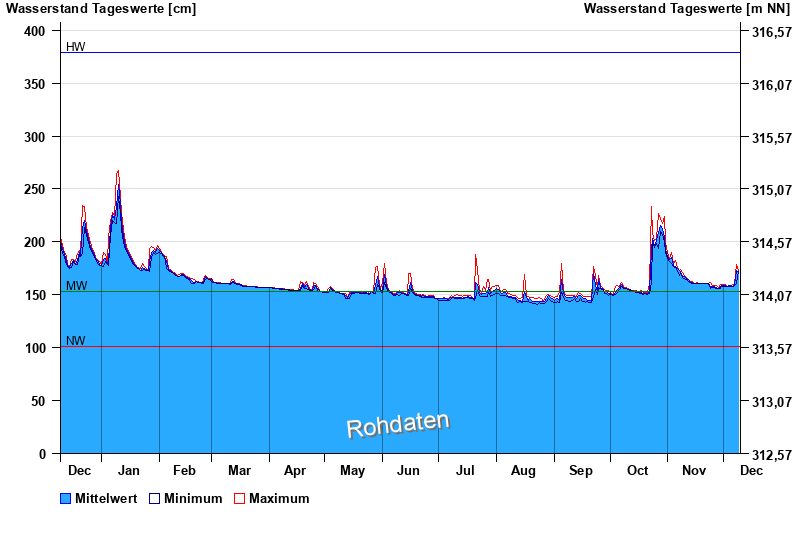Click the Oct label on the x-axis
The image size is (800, 550).
637,470
